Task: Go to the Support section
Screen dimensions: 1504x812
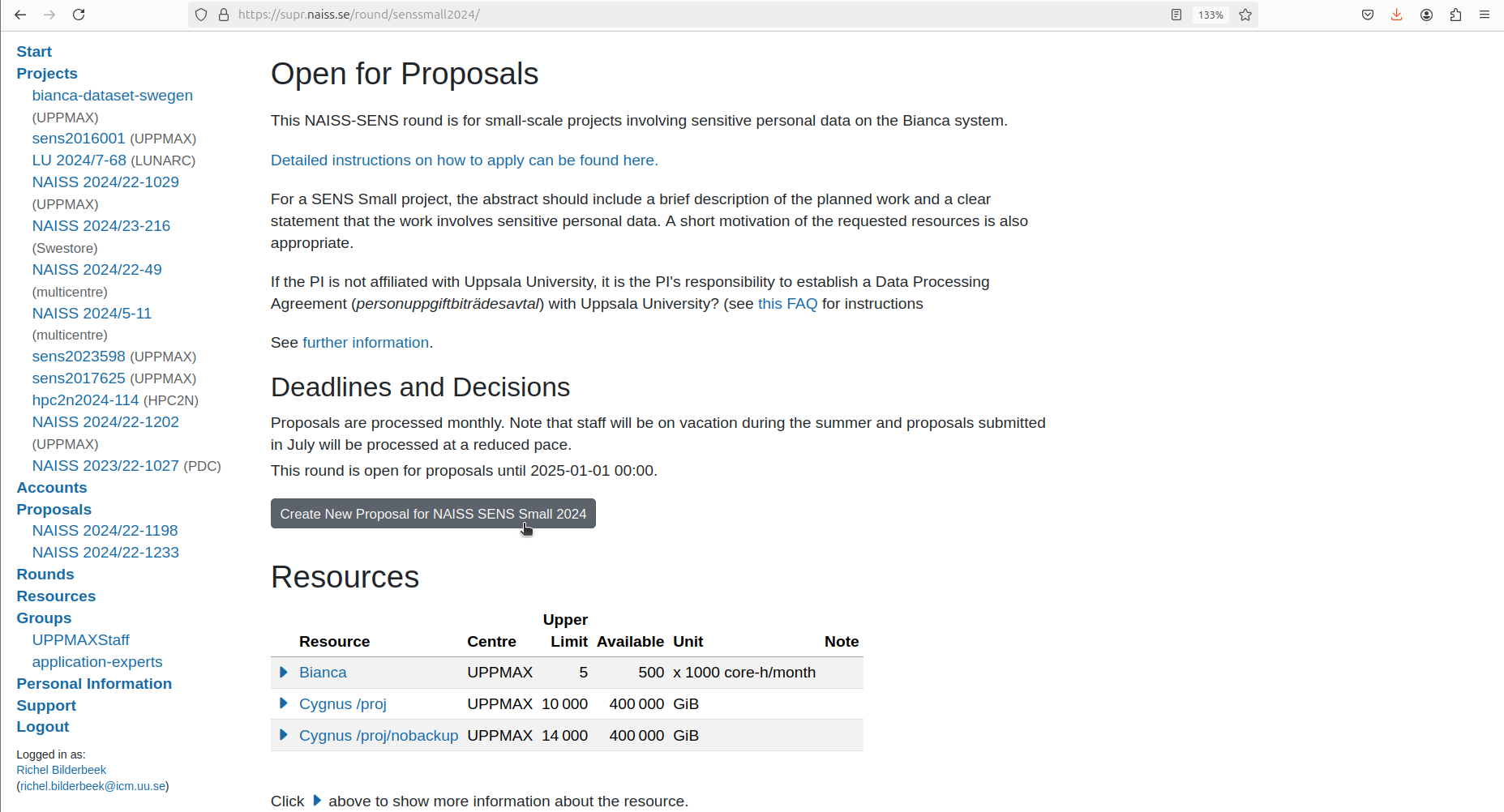Action: 45,705
